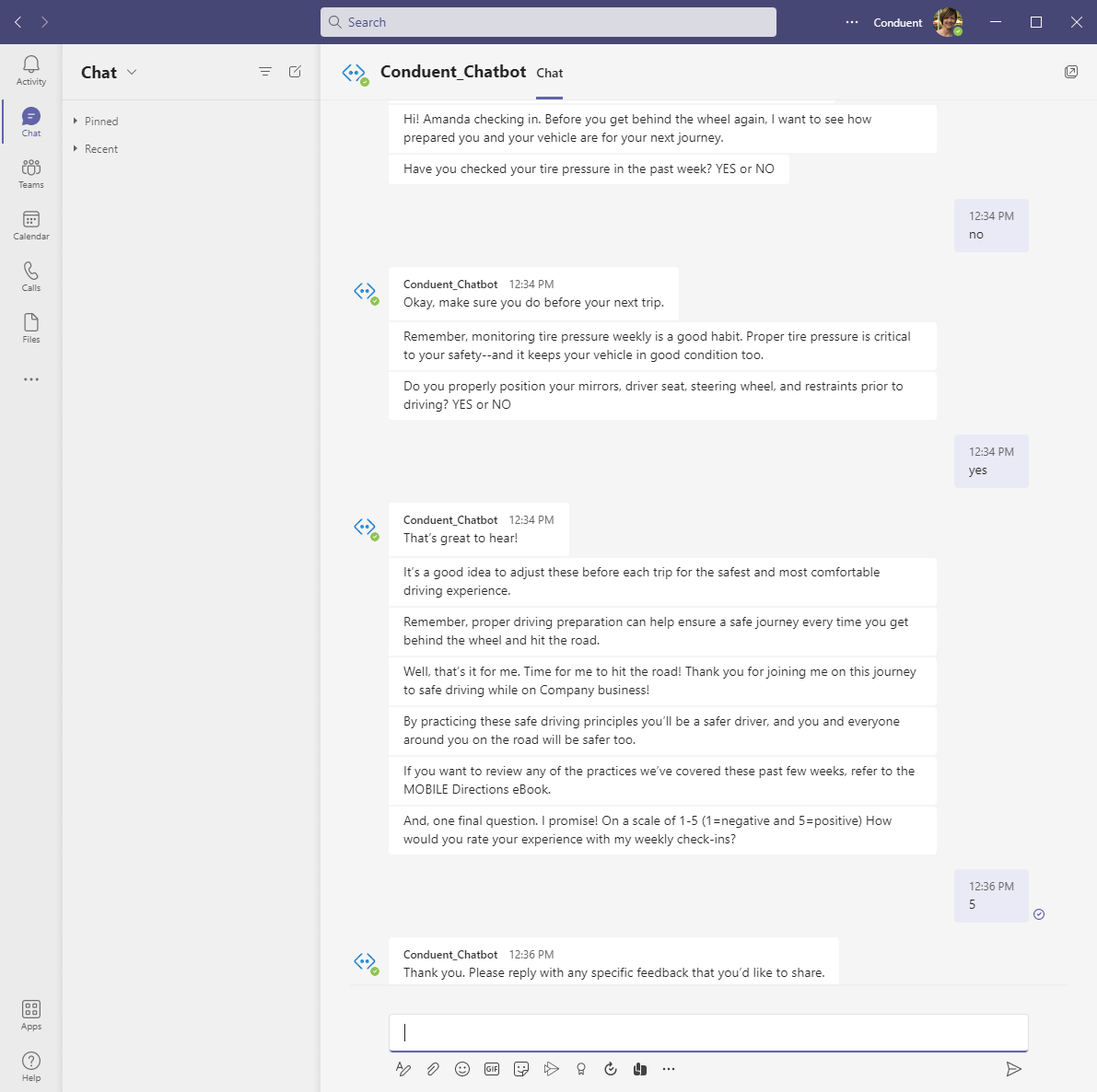Viewport: 1097px width, 1092px height.
Task: Click the message compose box
Action: pyautogui.click(x=708, y=1032)
